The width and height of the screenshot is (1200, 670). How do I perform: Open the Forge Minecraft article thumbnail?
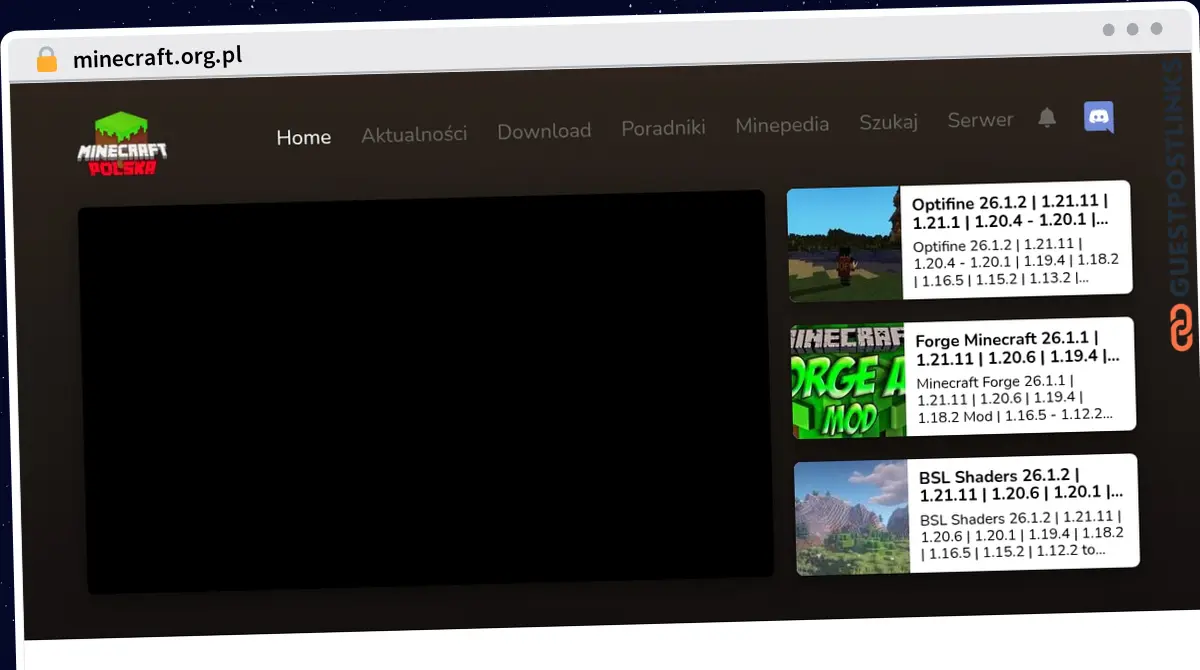click(x=849, y=380)
